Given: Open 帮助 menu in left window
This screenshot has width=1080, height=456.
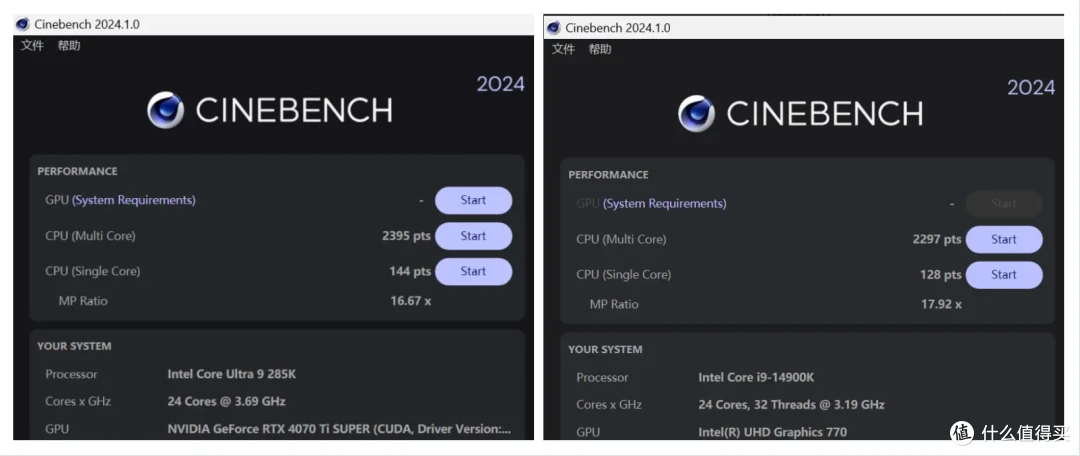Looking at the screenshot, I should [x=69, y=45].
